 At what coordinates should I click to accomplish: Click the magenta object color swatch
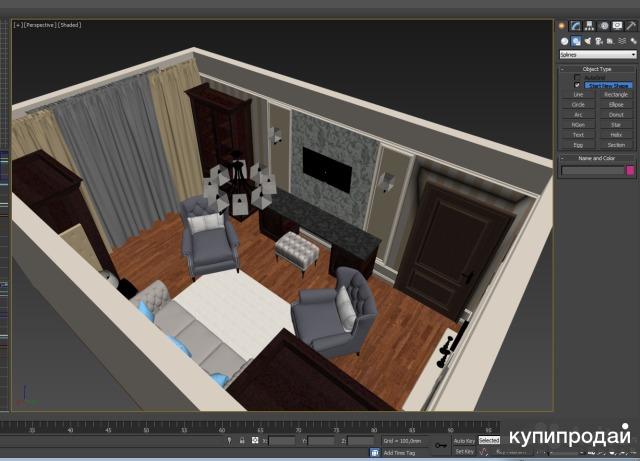pyautogui.click(x=630, y=171)
